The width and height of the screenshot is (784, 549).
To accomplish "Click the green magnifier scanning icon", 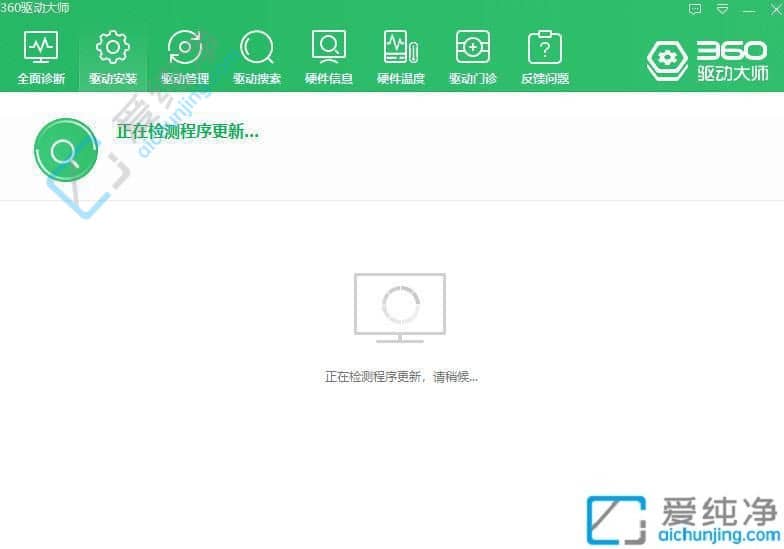I will (x=66, y=150).
